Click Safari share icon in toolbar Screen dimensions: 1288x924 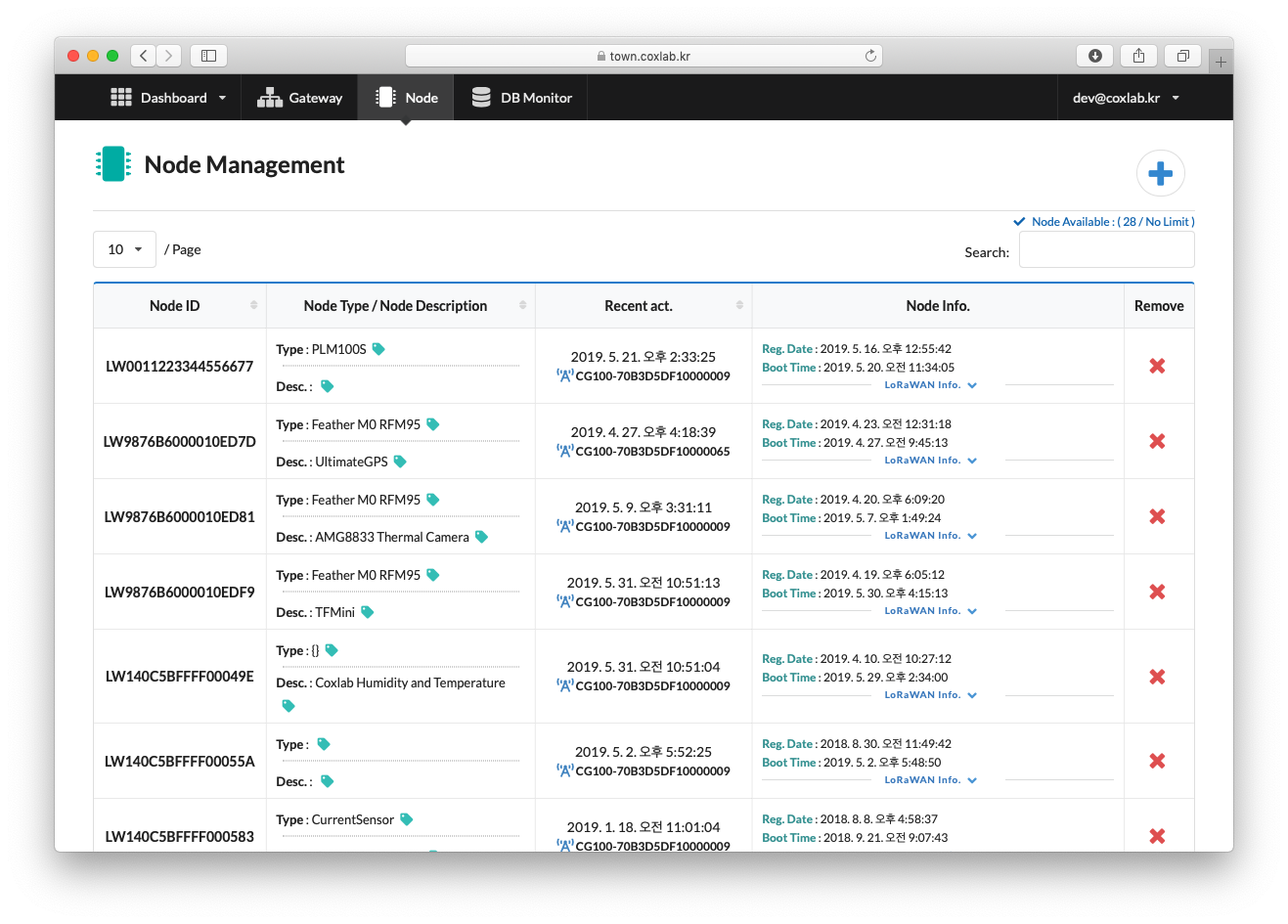[1138, 56]
